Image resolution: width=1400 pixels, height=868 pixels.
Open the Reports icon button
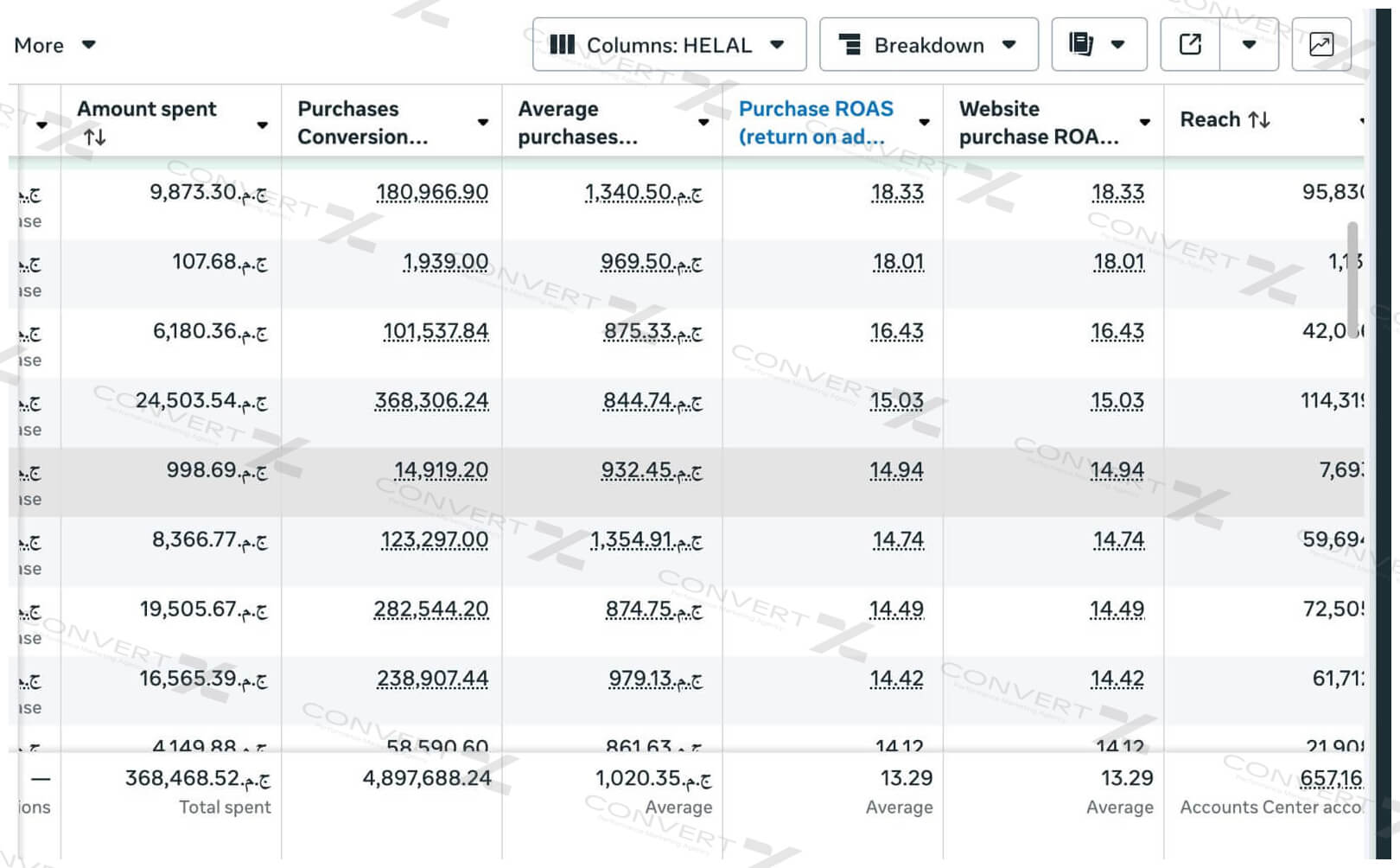1082,45
